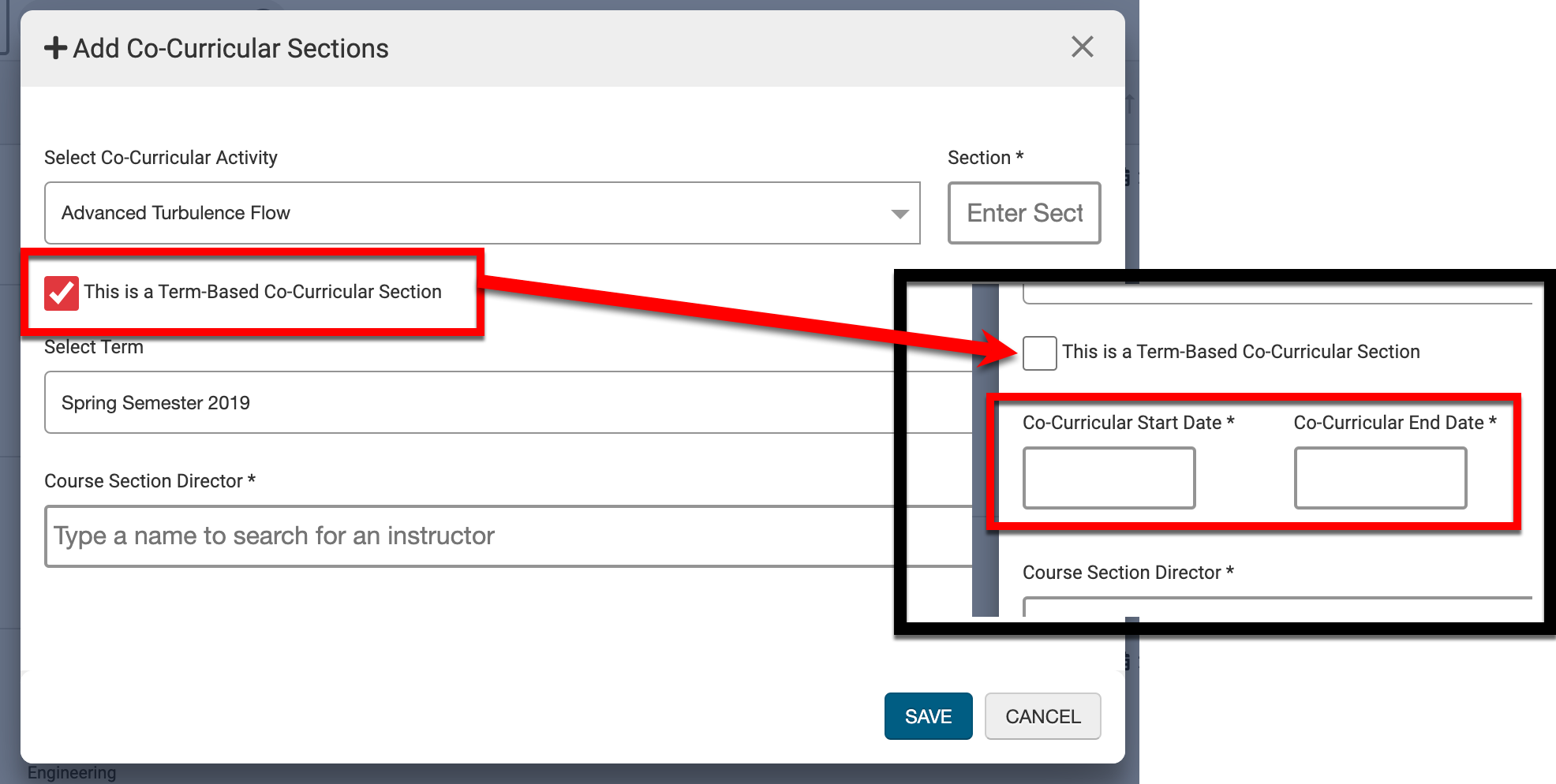Uncheck the red Term-Based Co-Curricular Section checkbox
This screenshot has height=784, width=1556.
[62, 293]
